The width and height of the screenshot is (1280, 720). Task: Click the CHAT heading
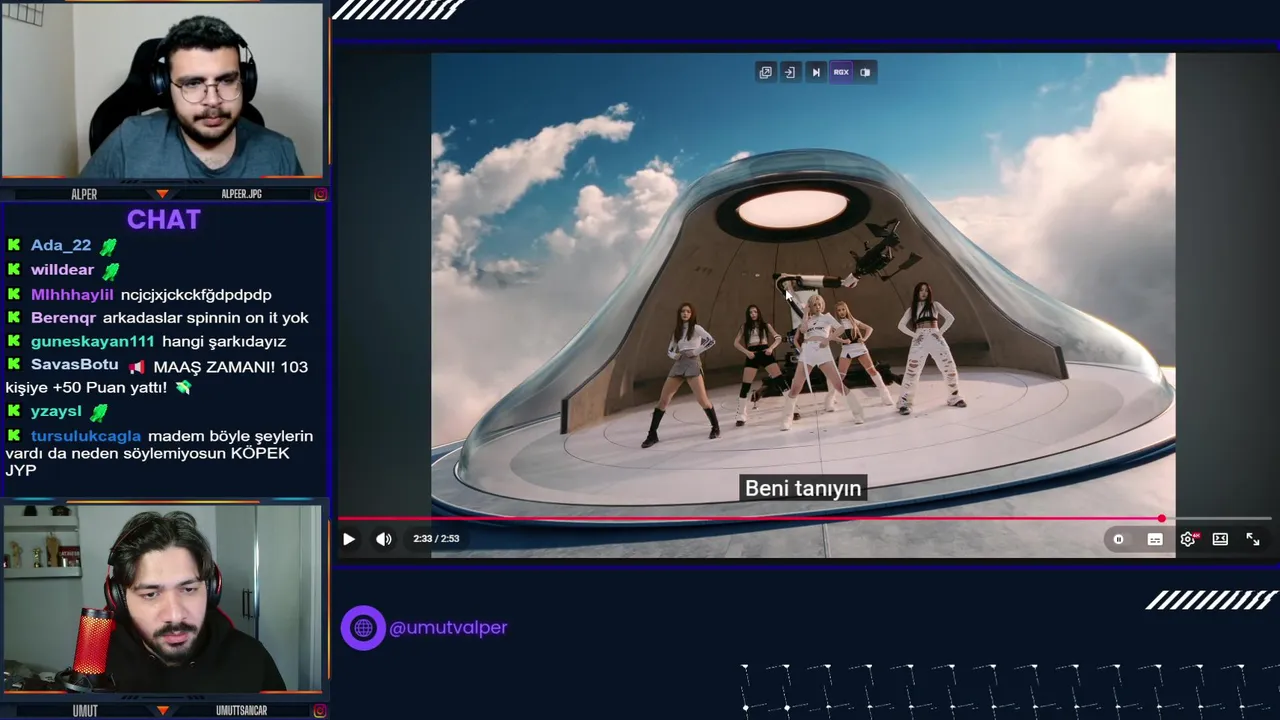pos(163,220)
